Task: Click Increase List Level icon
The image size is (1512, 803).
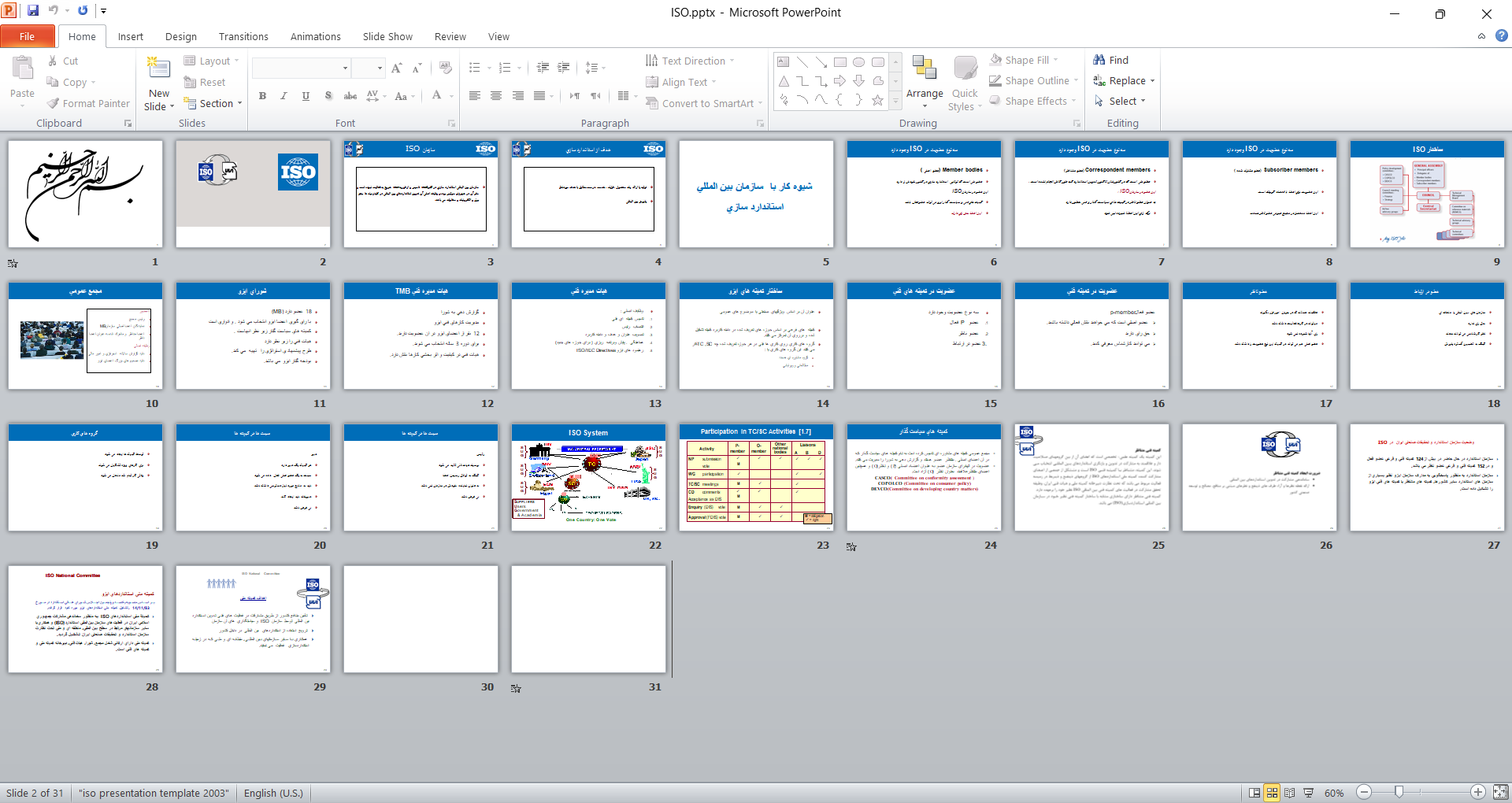Action: pyautogui.click(x=564, y=68)
